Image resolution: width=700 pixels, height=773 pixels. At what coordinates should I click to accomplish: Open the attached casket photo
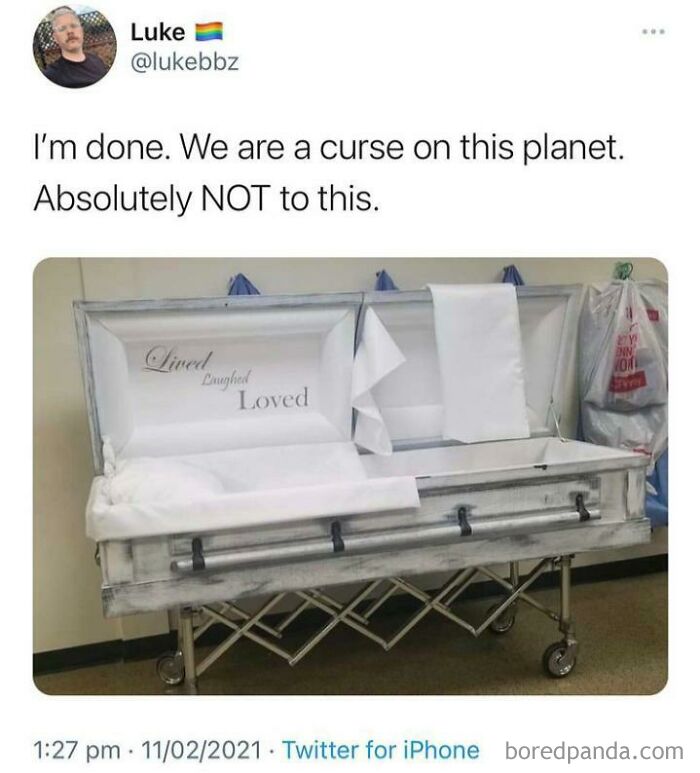click(x=350, y=476)
